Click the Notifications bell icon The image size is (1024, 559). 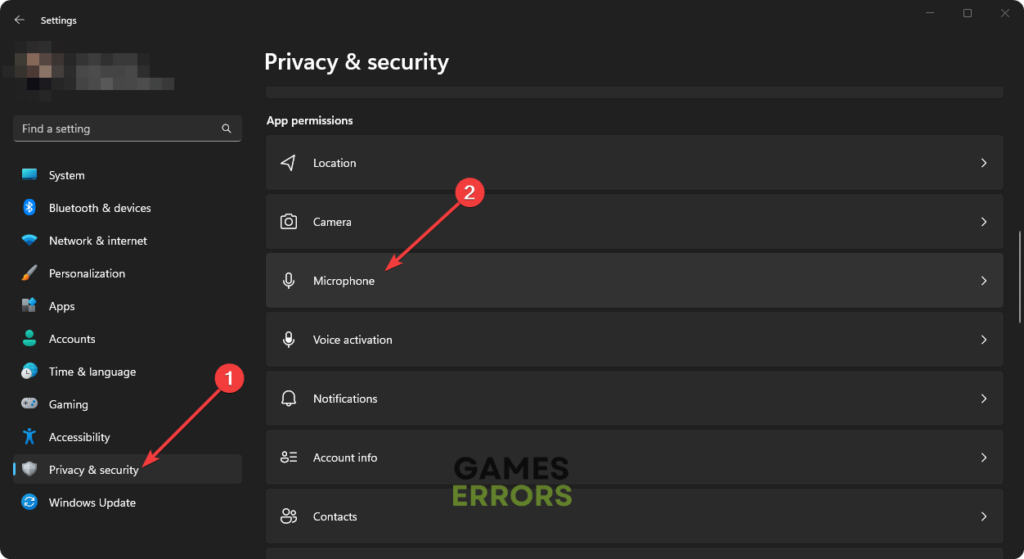(x=289, y=399)
